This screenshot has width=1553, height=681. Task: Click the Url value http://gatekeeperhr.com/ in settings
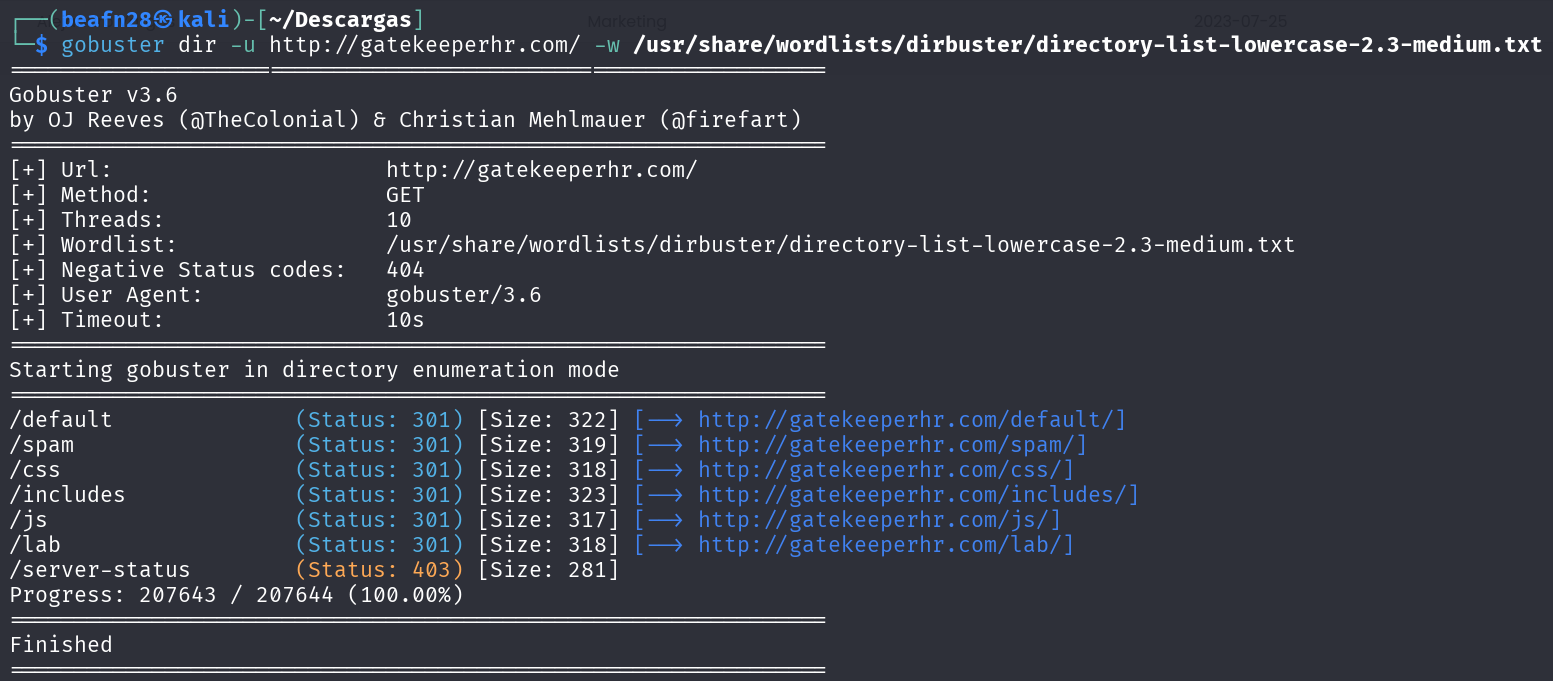(541, 170)
